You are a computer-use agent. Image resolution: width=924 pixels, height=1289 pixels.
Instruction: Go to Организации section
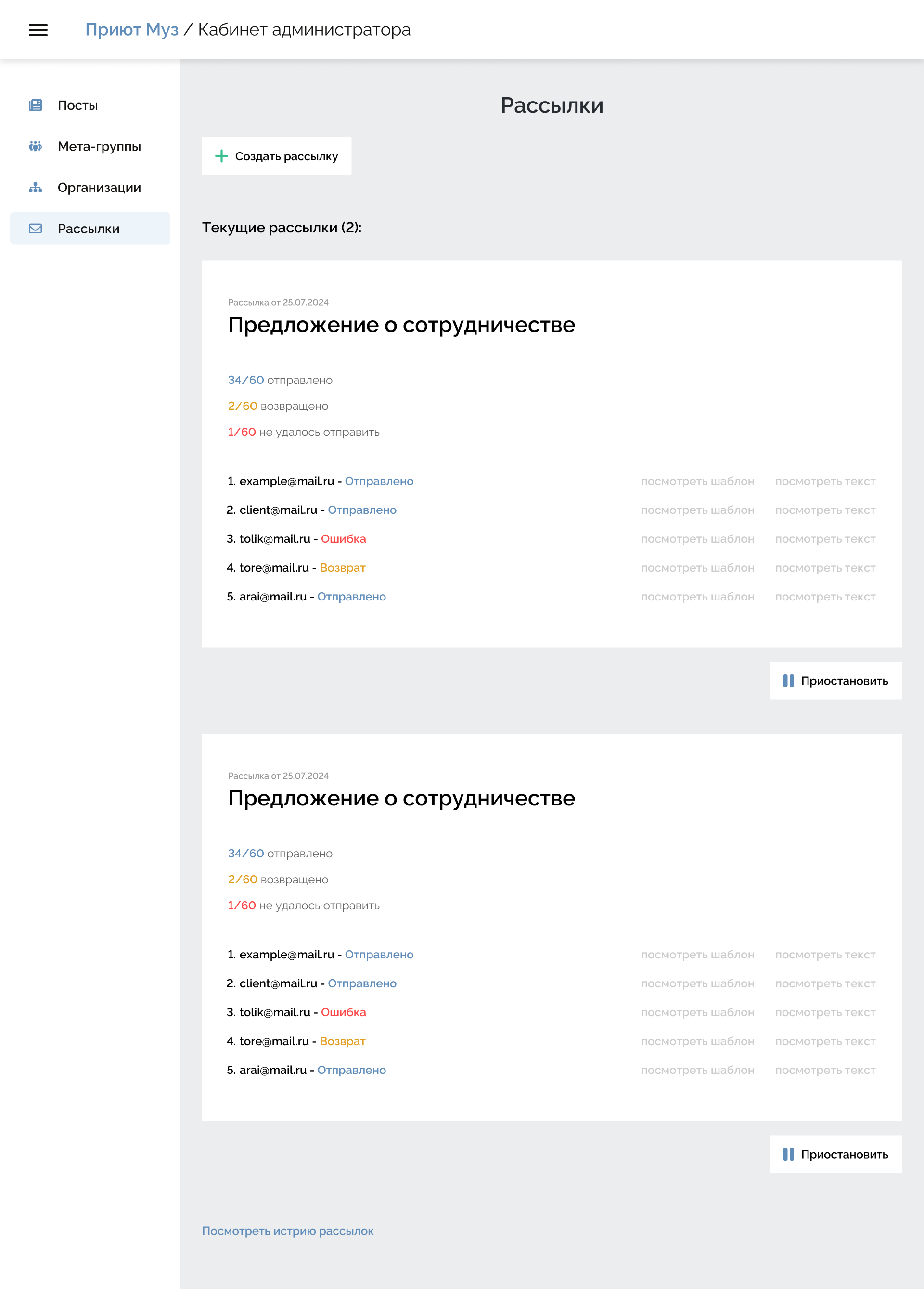pyautogui.click(x=99, y=188)
